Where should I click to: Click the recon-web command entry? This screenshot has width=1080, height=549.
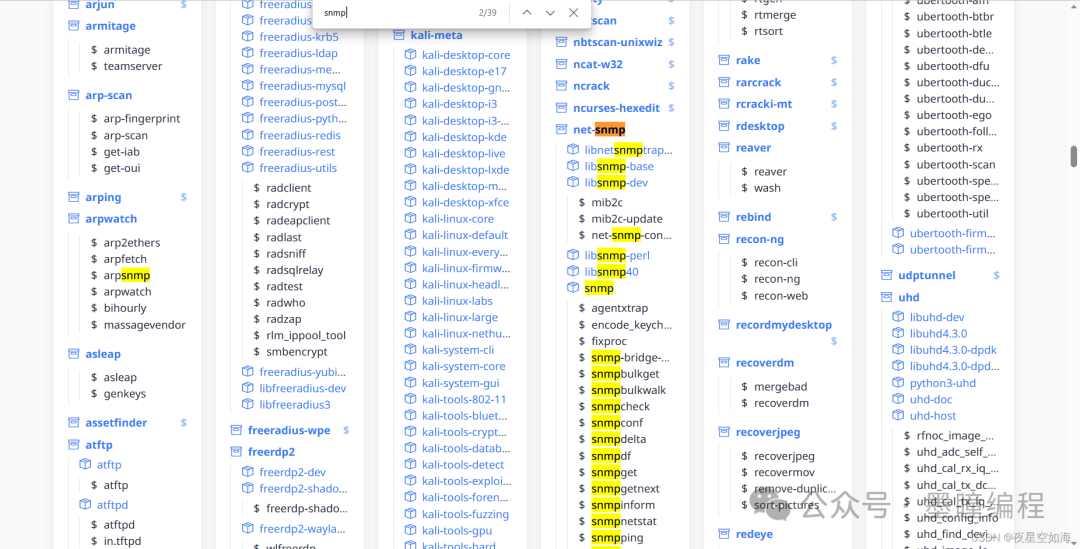780,296
